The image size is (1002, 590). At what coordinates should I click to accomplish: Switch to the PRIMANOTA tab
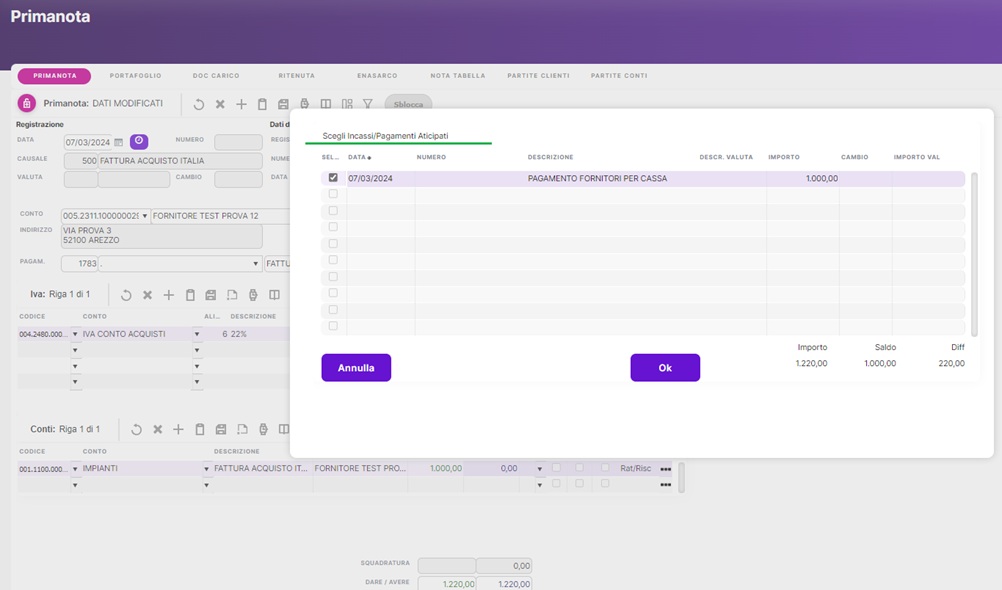(x=54, y=76)
